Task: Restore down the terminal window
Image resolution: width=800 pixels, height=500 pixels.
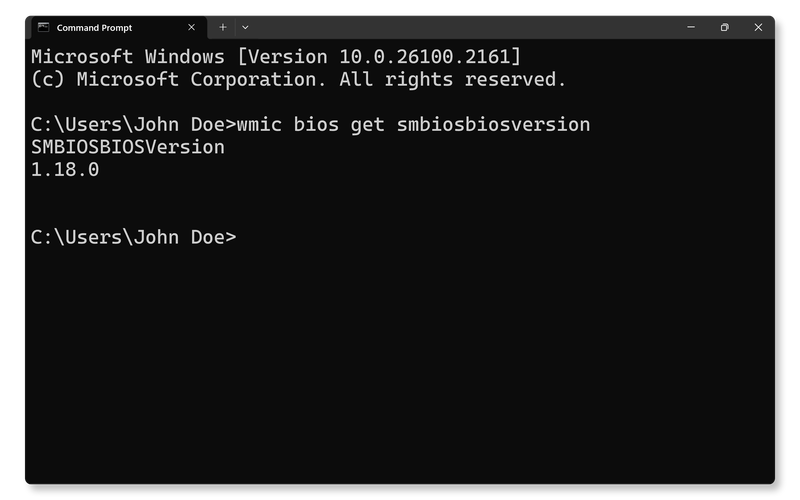Action: [x=724, y=27]
